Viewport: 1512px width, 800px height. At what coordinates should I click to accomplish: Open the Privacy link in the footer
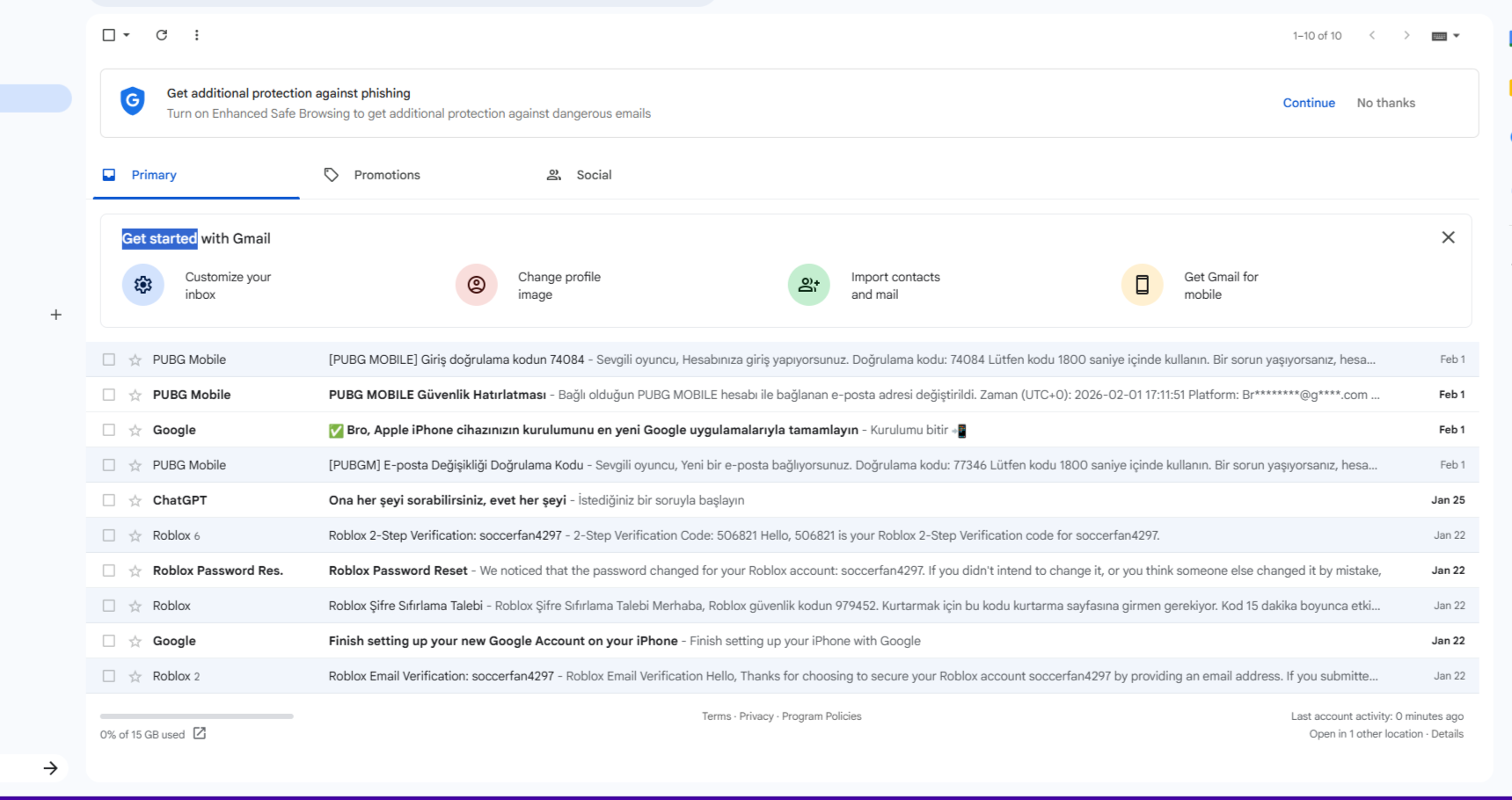click(x=756, y=716)
